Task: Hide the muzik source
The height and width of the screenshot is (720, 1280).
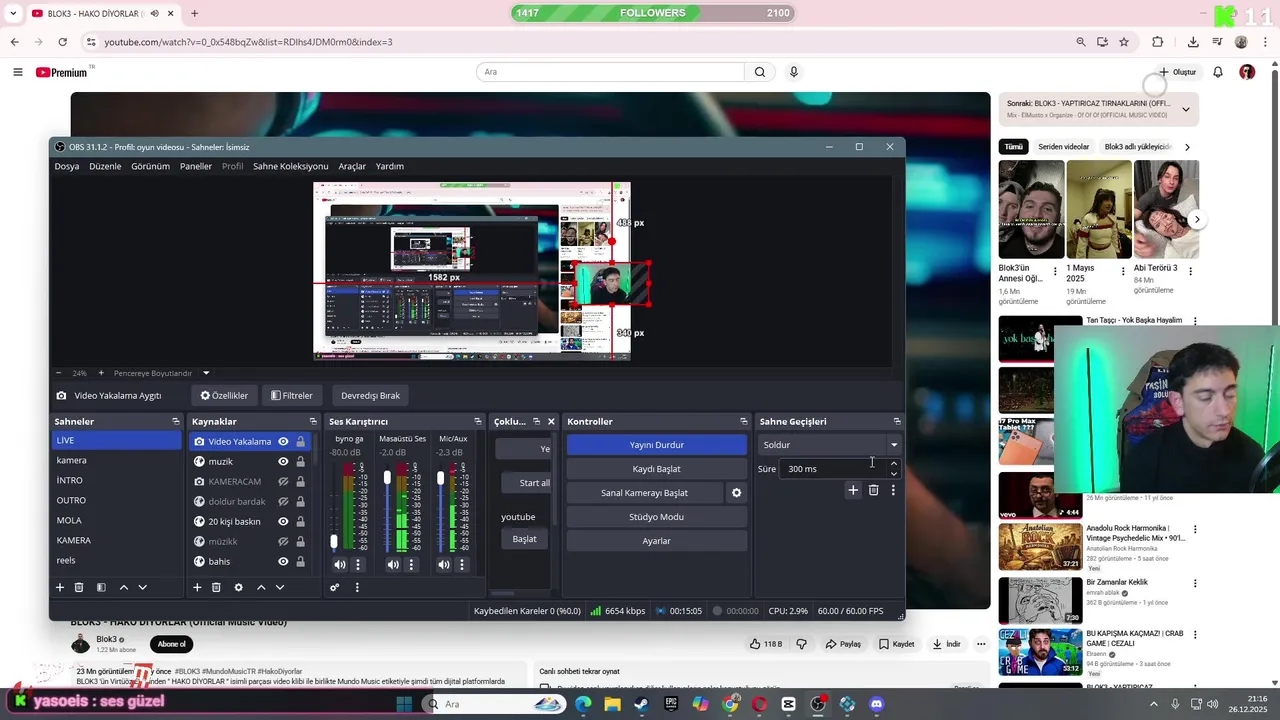Action: pyautogui.click(x=283, y=461)
